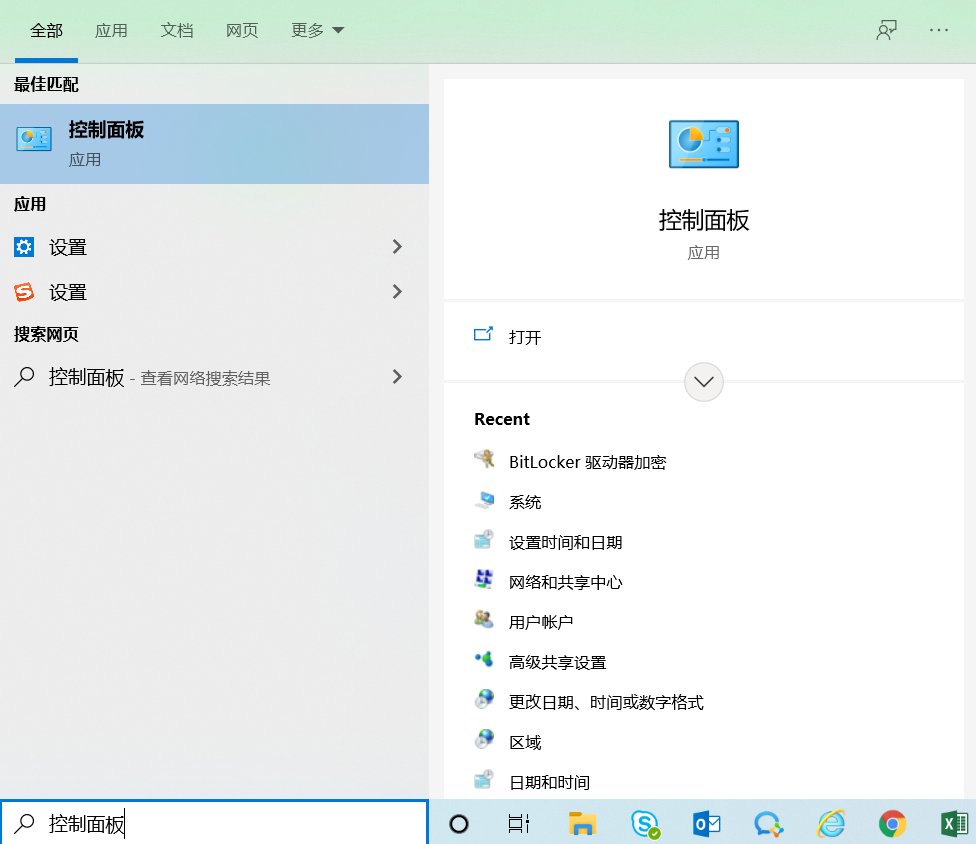Open Task View from the taskbar
Image resolution: width=976 pixels, height=844 pixels.
pyautogui.click(x=518, y=824)
